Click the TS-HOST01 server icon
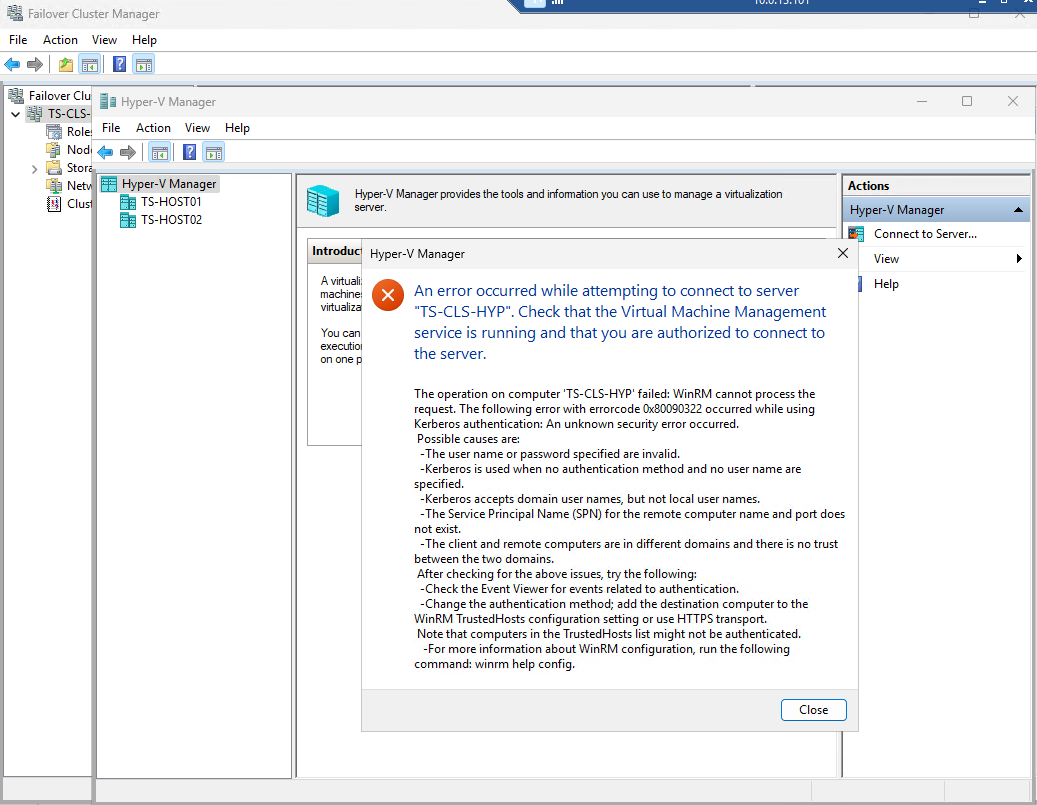1037x805 pixels. click(128, 202)
